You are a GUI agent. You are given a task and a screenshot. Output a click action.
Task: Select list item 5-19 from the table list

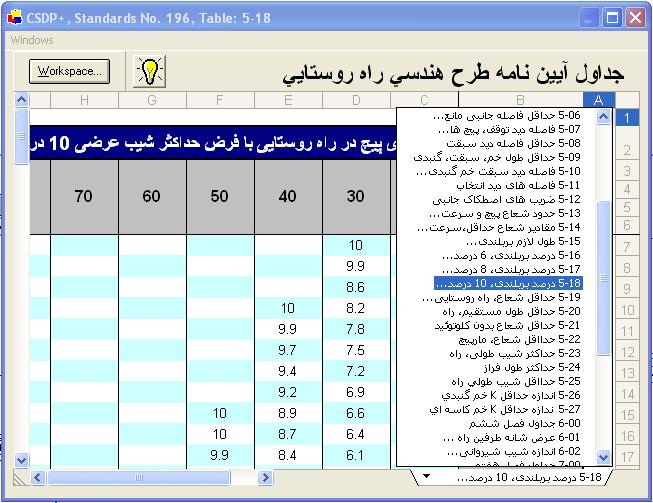point(507,297)
